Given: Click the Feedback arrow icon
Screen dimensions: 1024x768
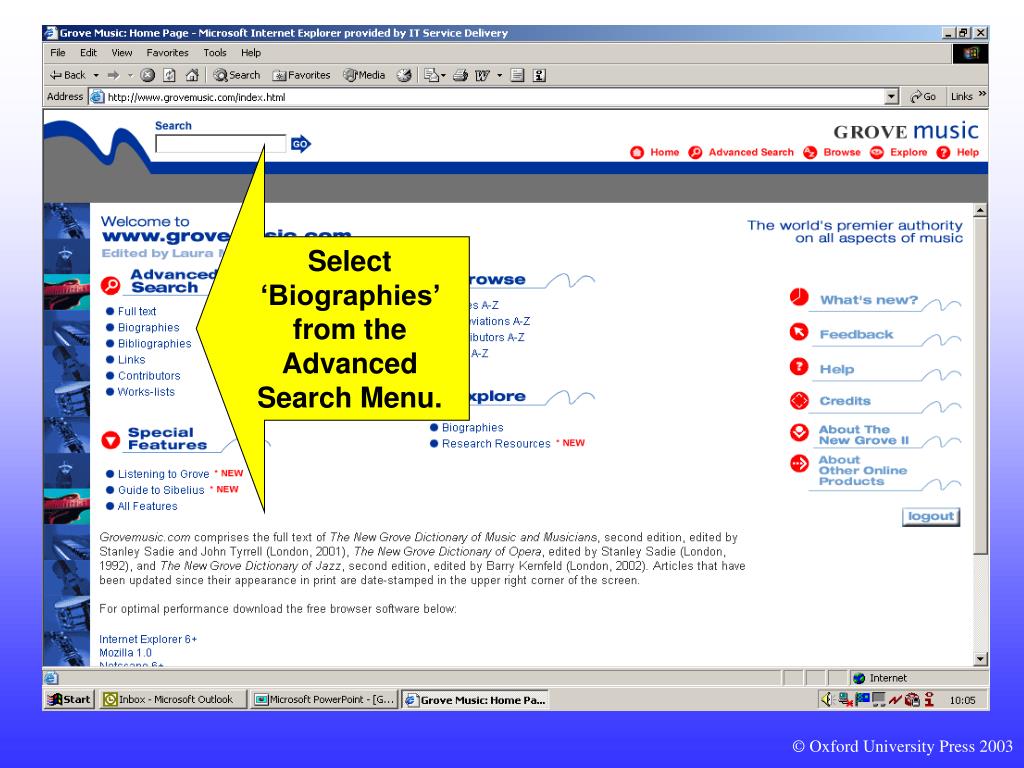Looking at the screenshot, I should 799,332.
